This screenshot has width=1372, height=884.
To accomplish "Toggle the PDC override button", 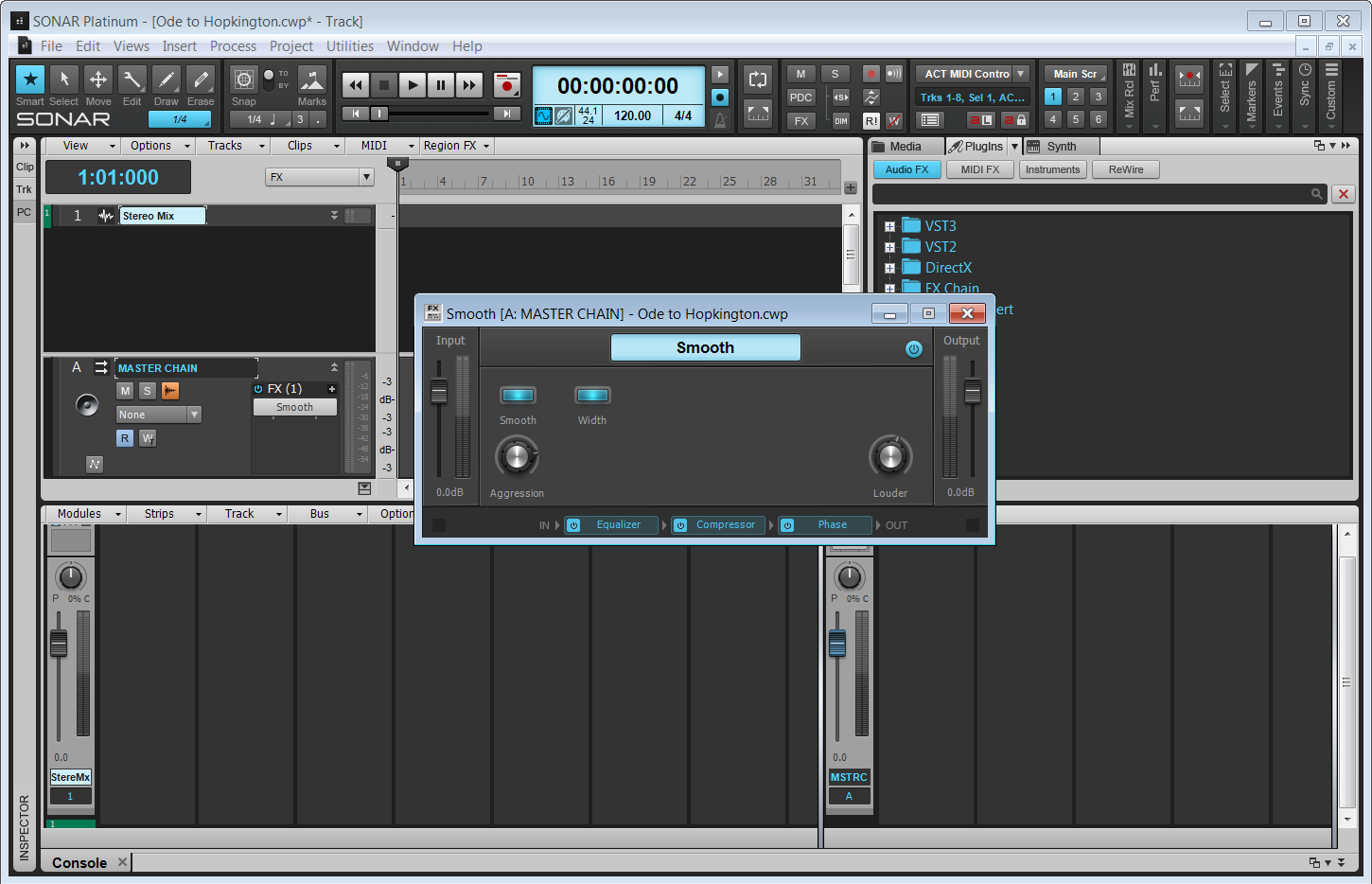I will [x=801, y=97].
